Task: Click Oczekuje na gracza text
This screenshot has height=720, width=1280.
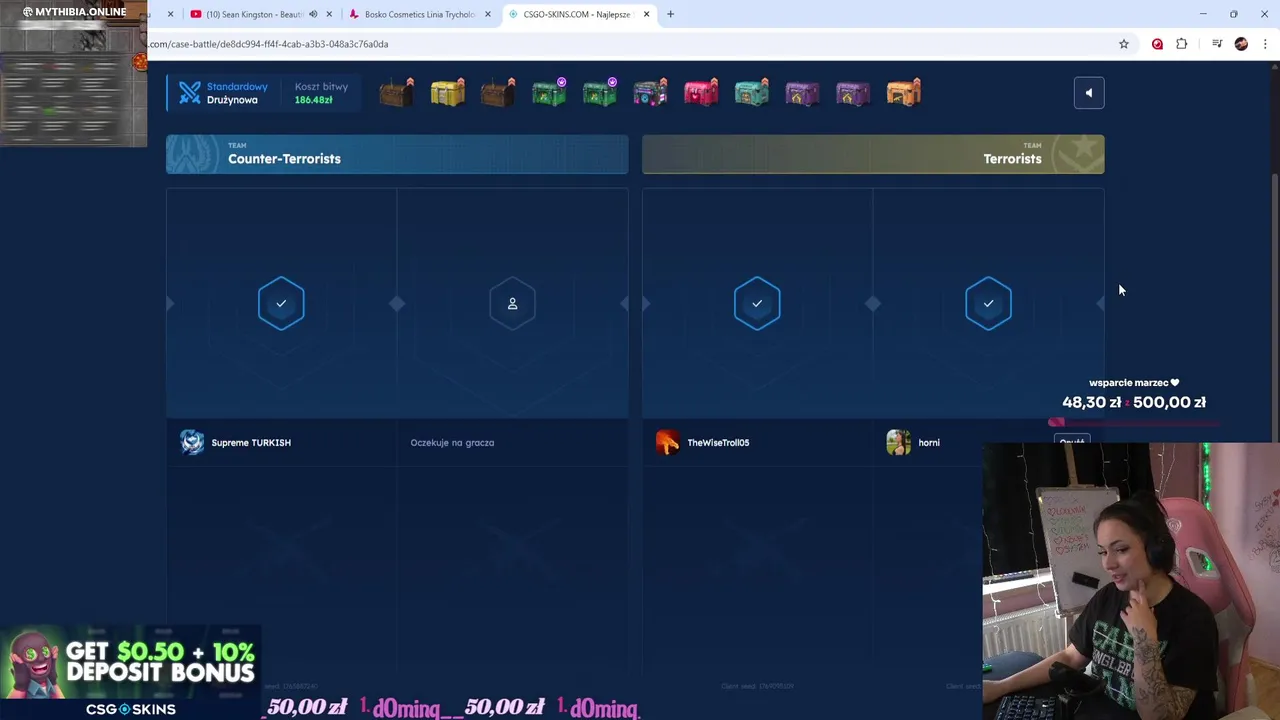Action: click(x=452, y=442)
